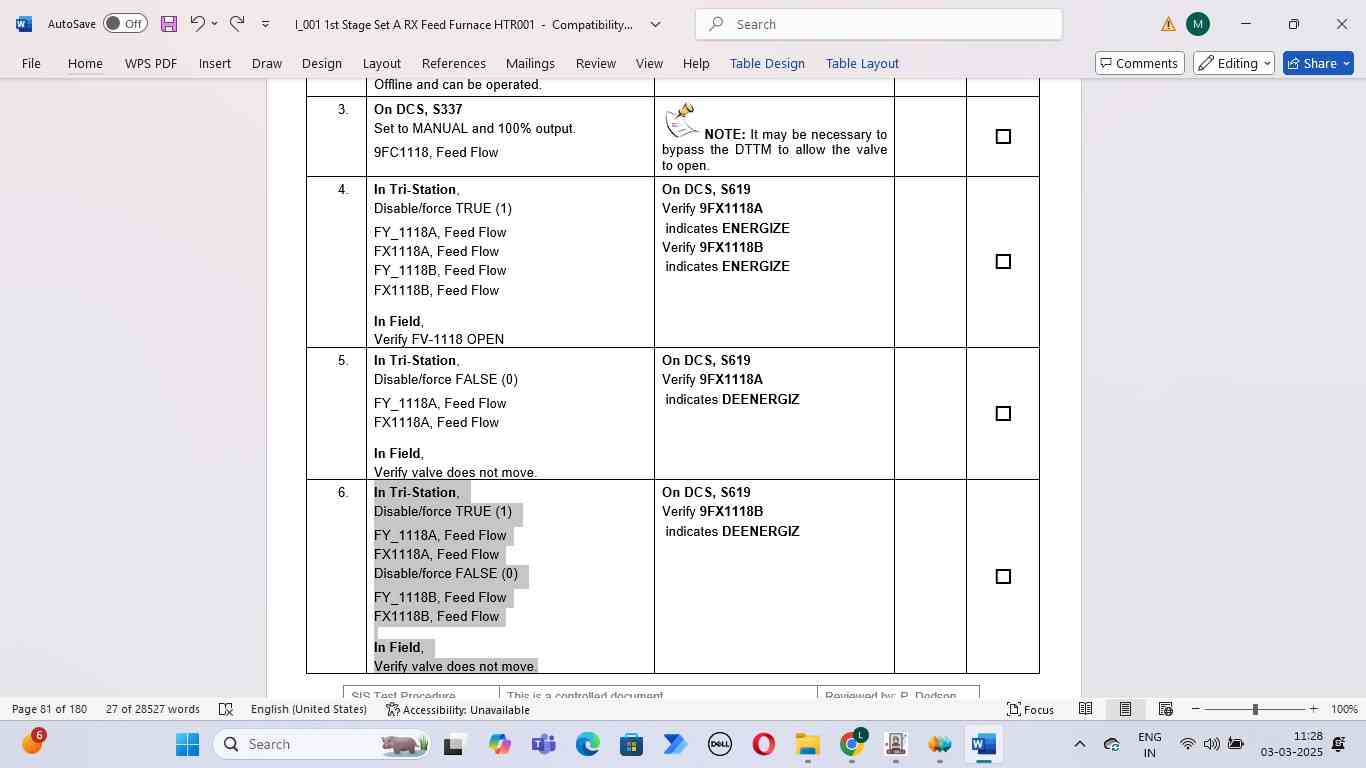Click Page 81 of 180 indicator
Viewport: 1366px width, 768px height.
click(50, 709)
